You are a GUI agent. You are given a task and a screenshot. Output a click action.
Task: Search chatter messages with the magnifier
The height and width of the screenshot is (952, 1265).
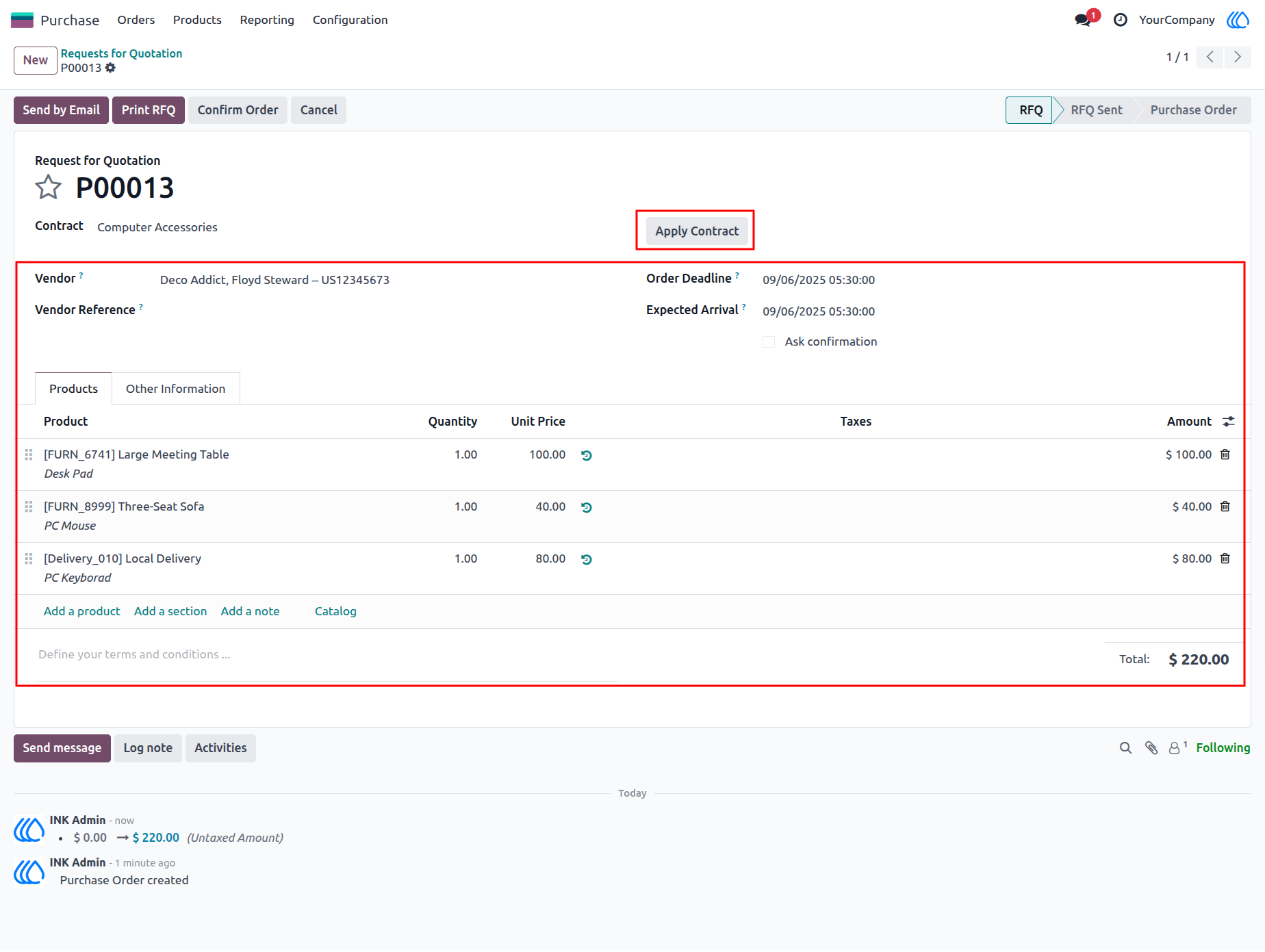(x=1125, y=748)
